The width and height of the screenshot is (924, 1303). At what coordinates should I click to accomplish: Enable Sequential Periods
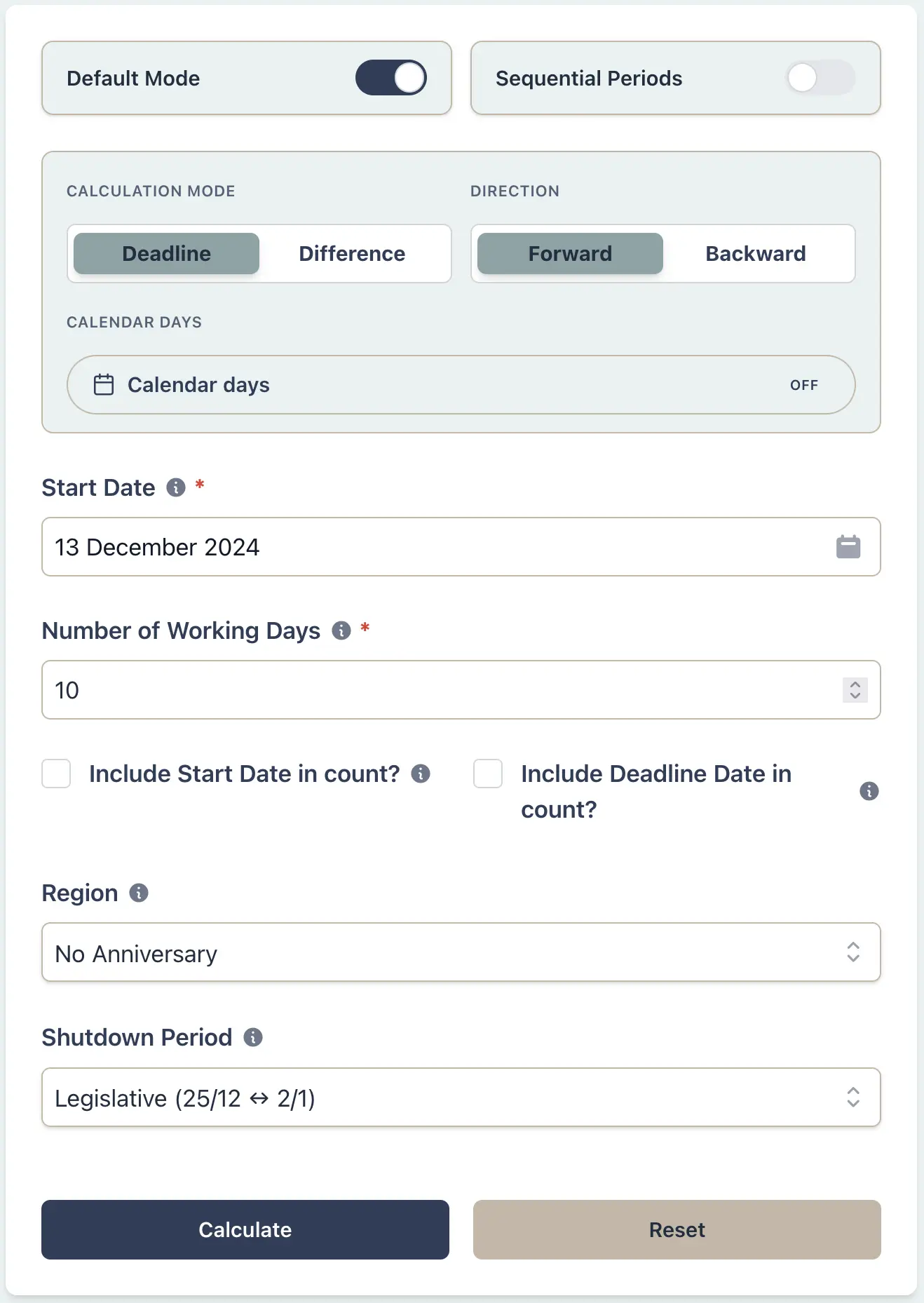(820, 78)
